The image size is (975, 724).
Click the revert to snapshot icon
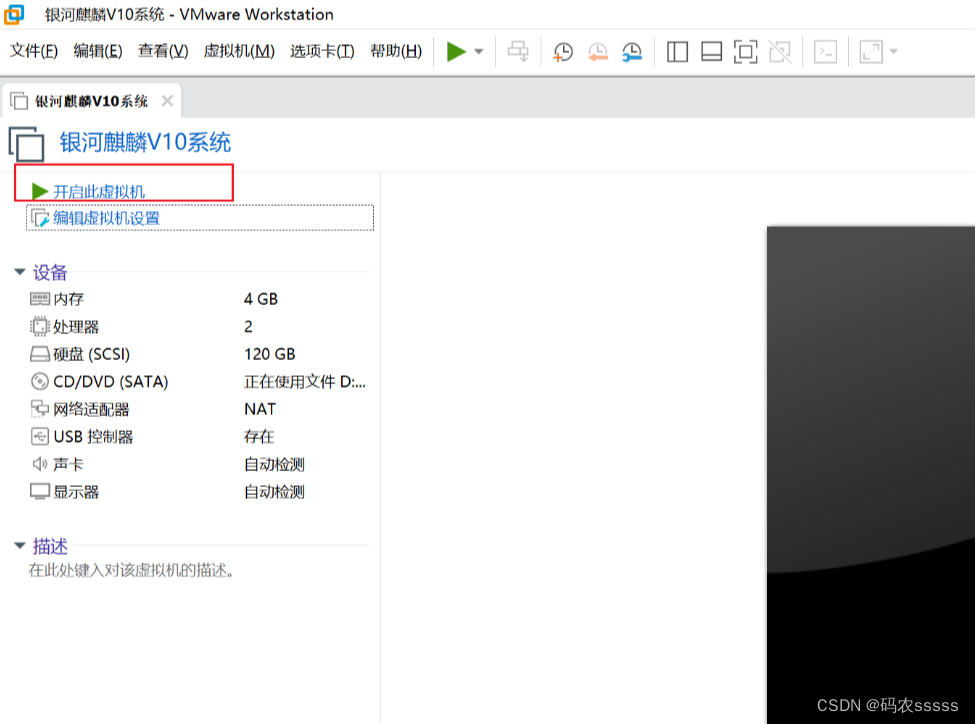598,52
